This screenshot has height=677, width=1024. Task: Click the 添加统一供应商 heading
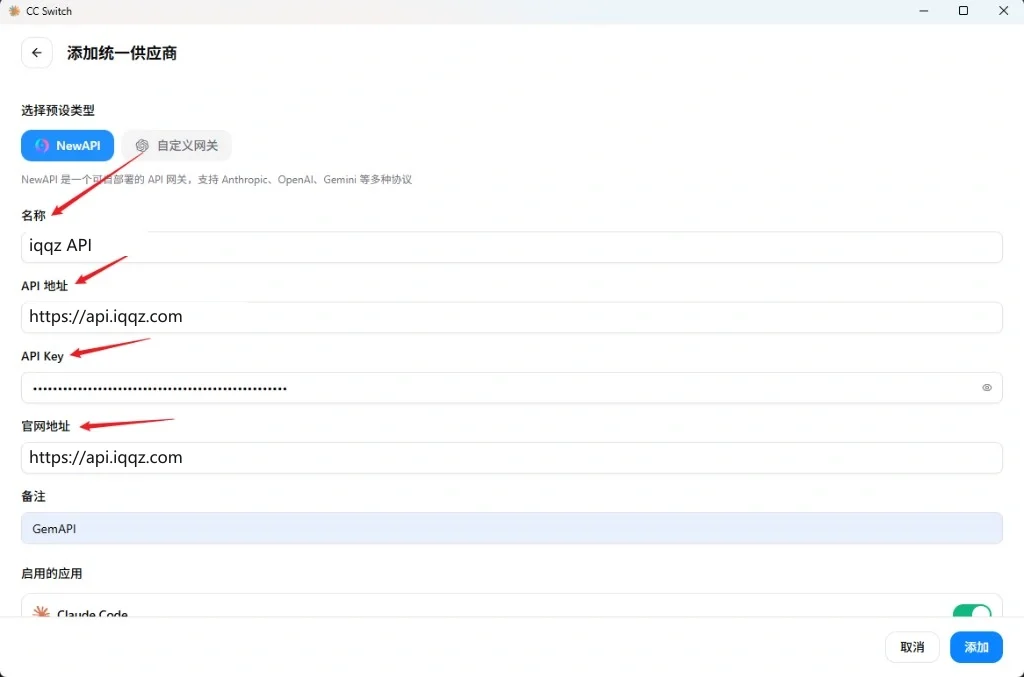coord(121,53)
